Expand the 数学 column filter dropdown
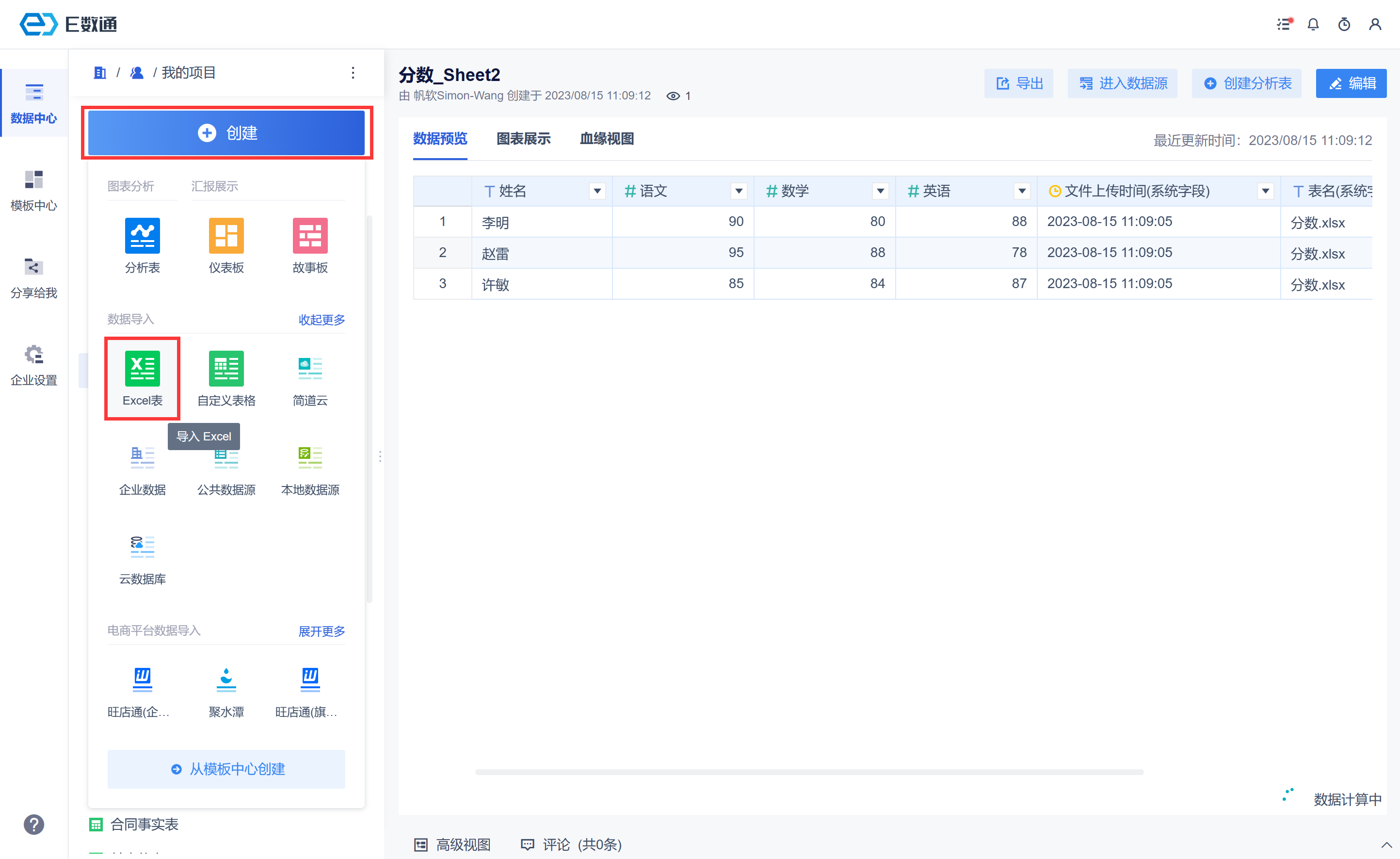 click(x=880, y=192)
